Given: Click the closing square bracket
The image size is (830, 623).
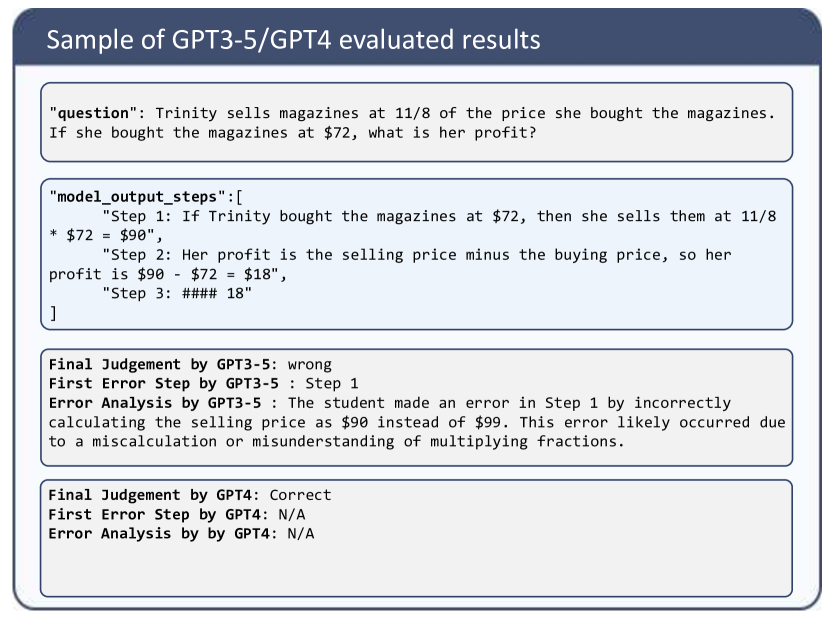Looking at the screenshot, I should point(53,313).
